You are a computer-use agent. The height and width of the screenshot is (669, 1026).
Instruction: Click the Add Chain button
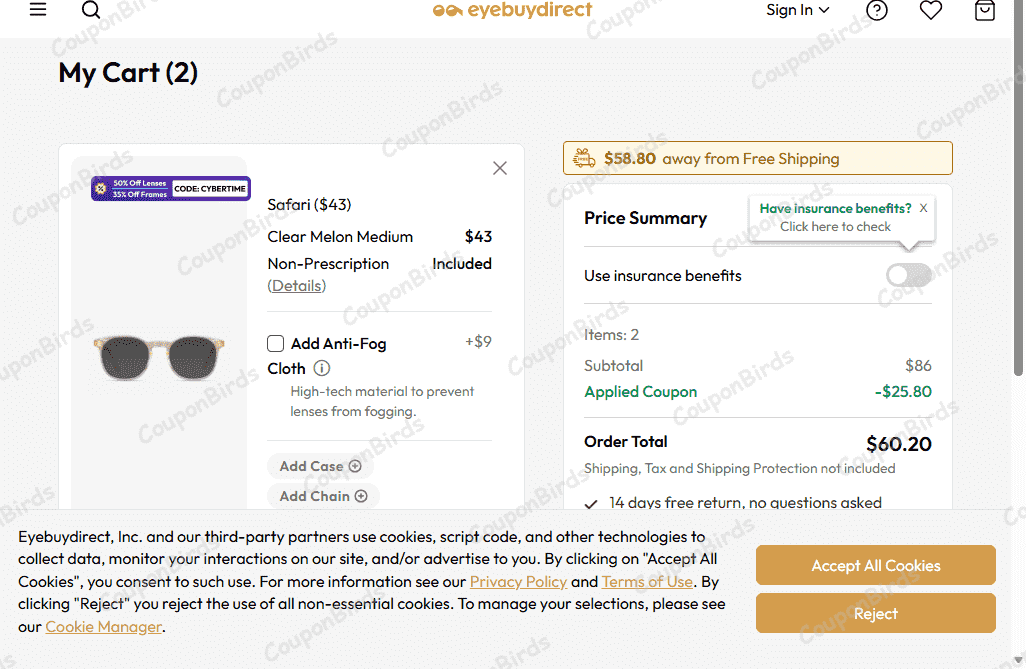(x=322, y=496)
